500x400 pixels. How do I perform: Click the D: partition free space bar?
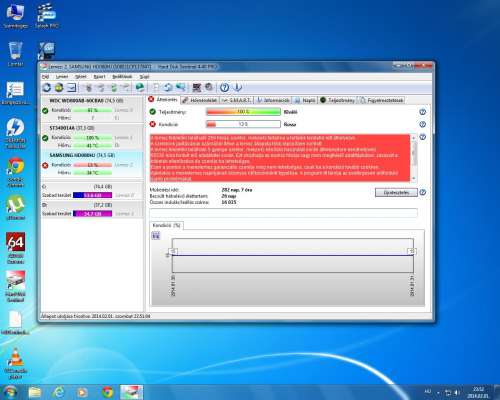point(93,213)
